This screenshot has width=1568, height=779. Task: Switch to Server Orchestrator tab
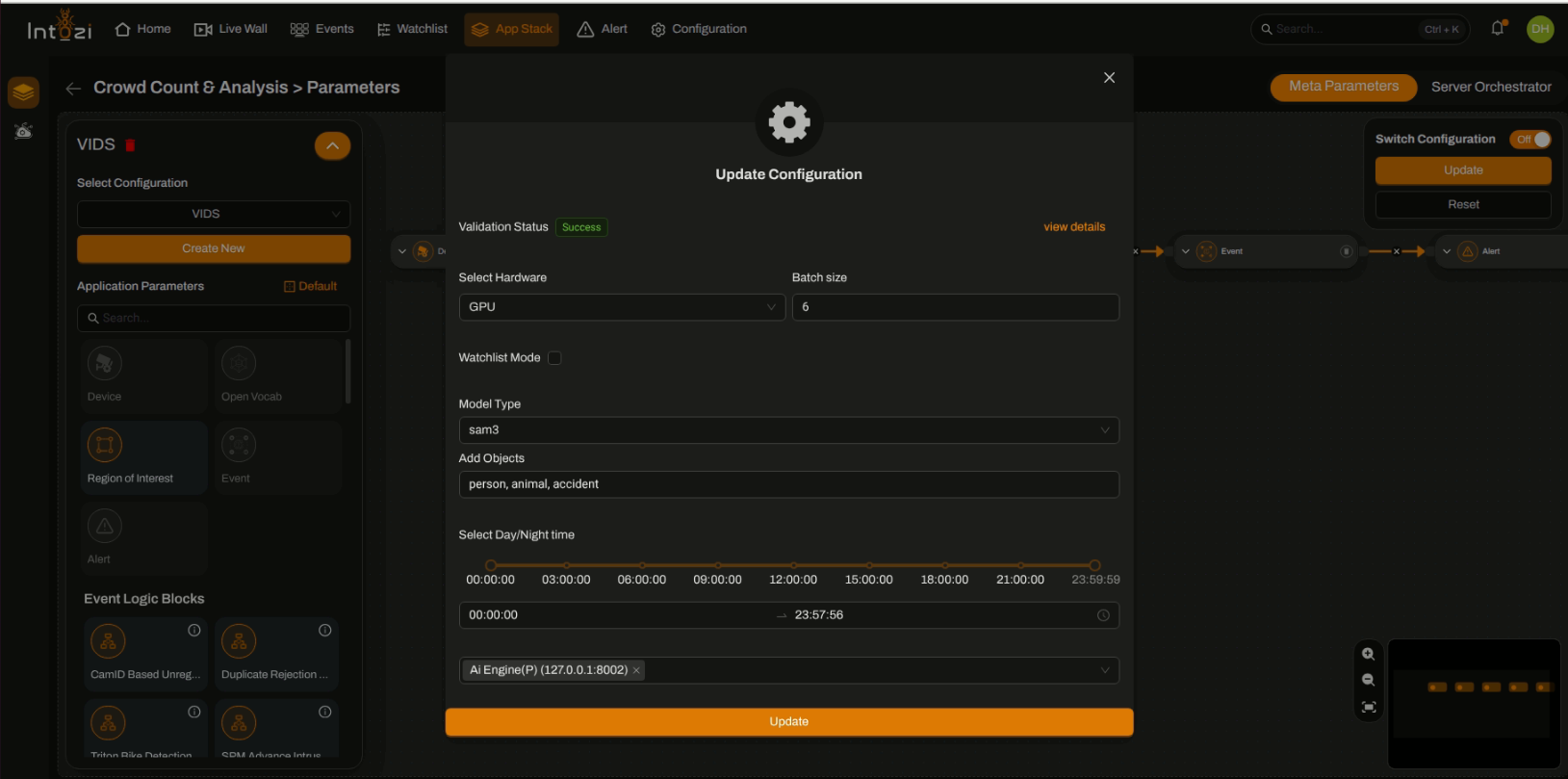pyautogui.click(x=1491, y=87)
